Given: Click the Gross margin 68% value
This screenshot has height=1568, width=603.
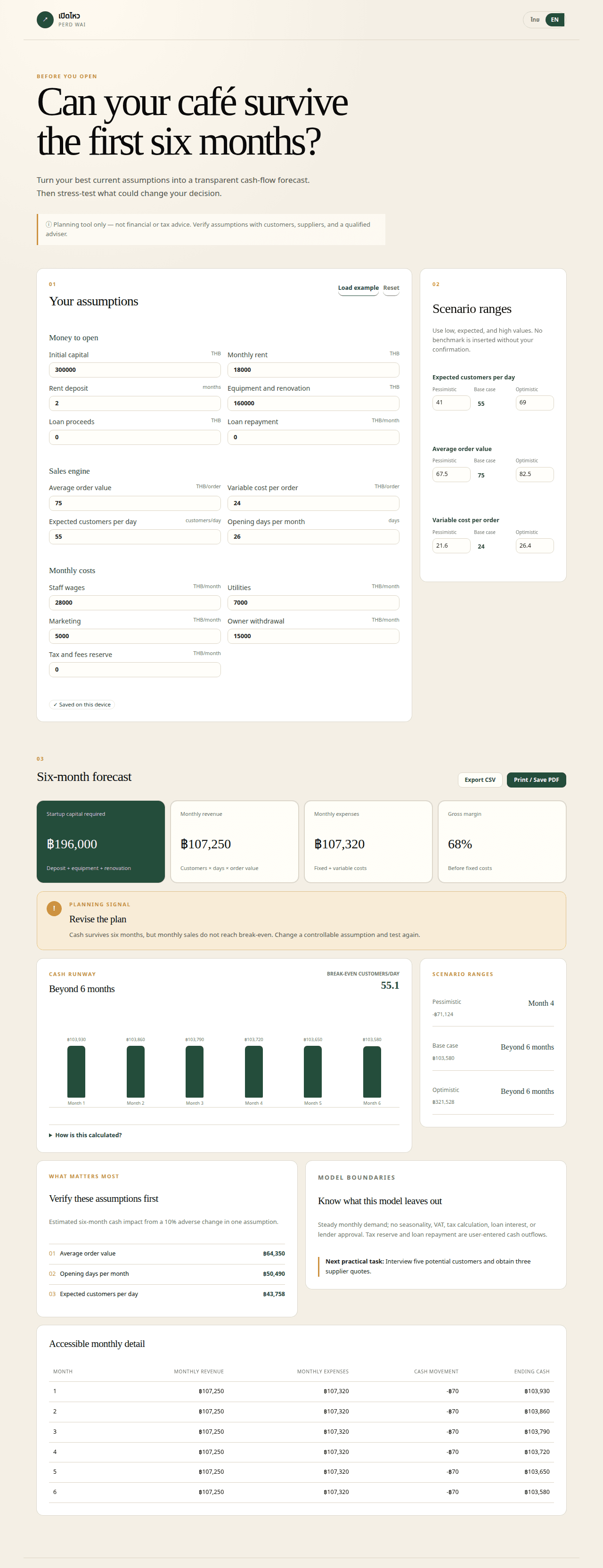Looking at the screenshot, I should [460, 844].
